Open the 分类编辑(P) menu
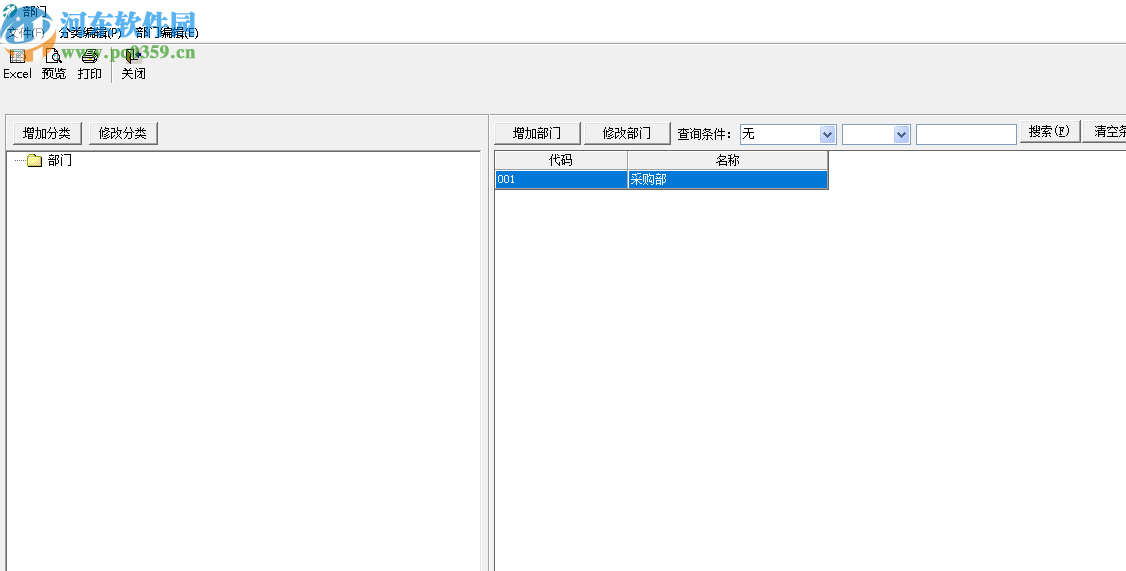Image resolution: width=1126 pixels, height=571 pixels. click(90, 32)
